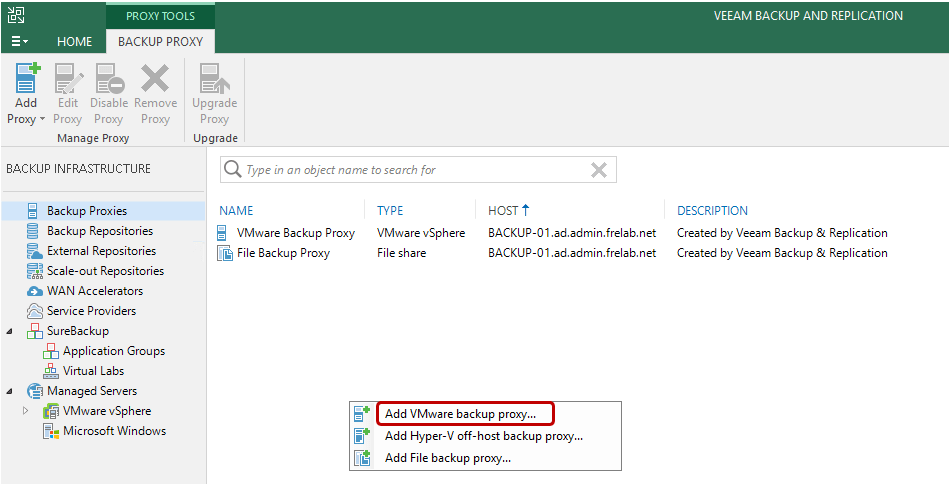Click the Remove Proxy X icon

pyautogui.click(x=155, y=78)
